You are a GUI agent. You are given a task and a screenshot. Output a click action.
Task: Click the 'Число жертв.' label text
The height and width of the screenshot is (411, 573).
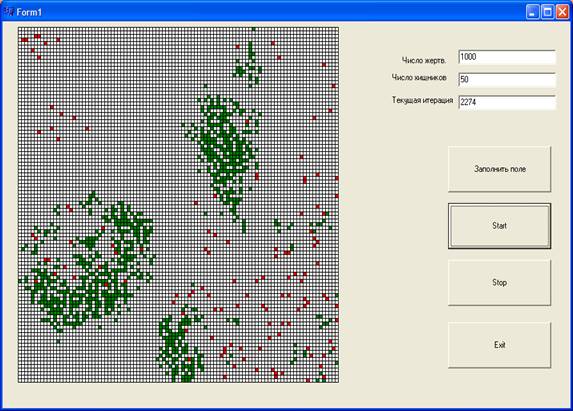click(x=424, y=61)
